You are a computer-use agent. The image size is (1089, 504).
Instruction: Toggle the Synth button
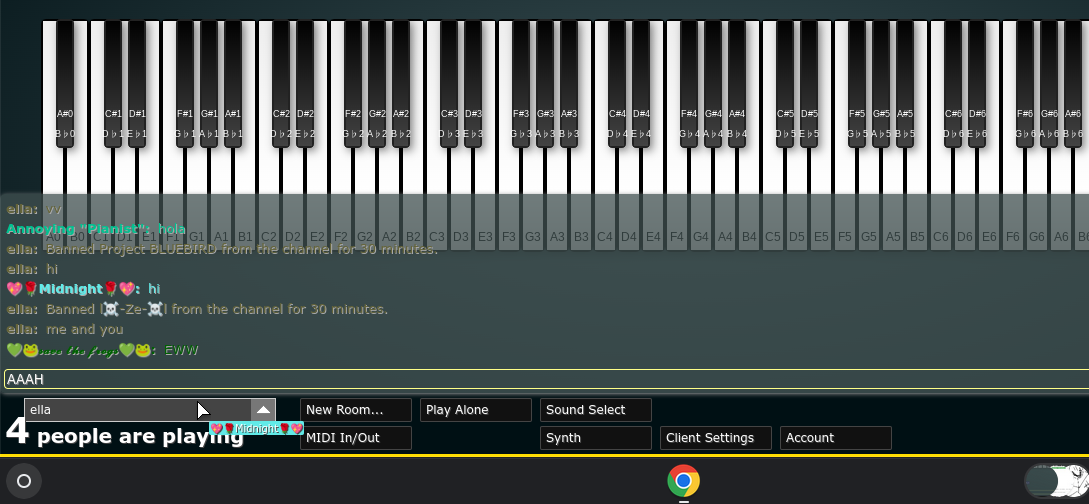(596, 438)
